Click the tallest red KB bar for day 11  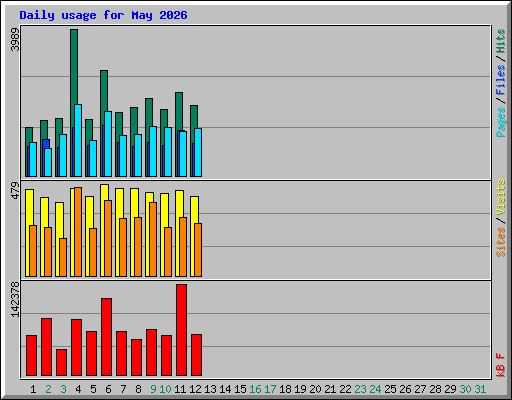pos(181,330)
